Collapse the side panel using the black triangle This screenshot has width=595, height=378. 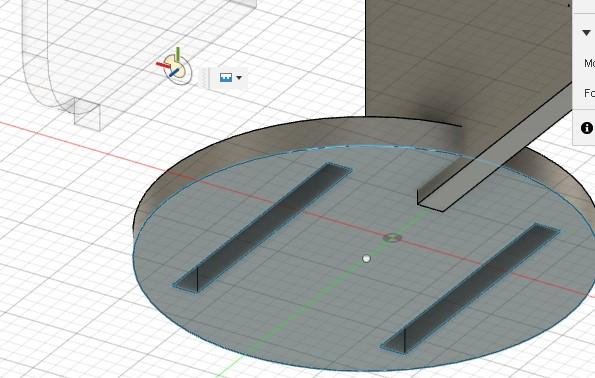coord(586,33)
